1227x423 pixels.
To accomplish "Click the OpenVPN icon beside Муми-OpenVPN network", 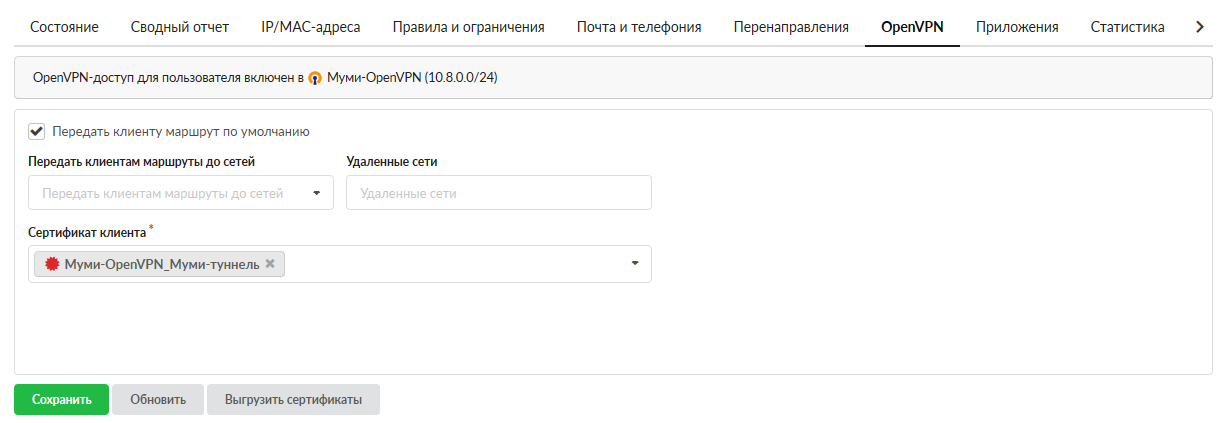I will pos(315,78).
